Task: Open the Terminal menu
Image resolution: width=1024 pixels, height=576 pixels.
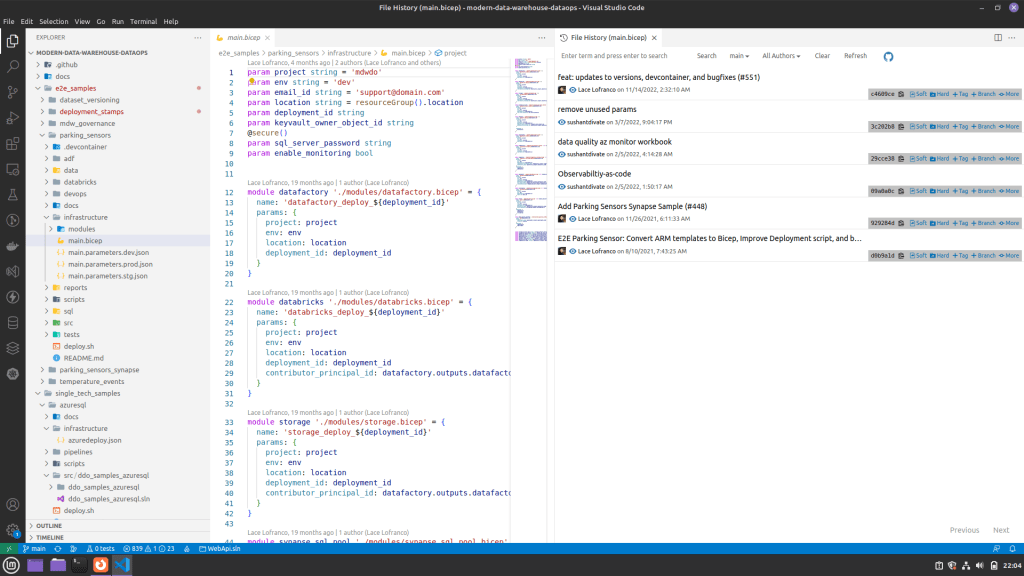Action: (143, 21)
